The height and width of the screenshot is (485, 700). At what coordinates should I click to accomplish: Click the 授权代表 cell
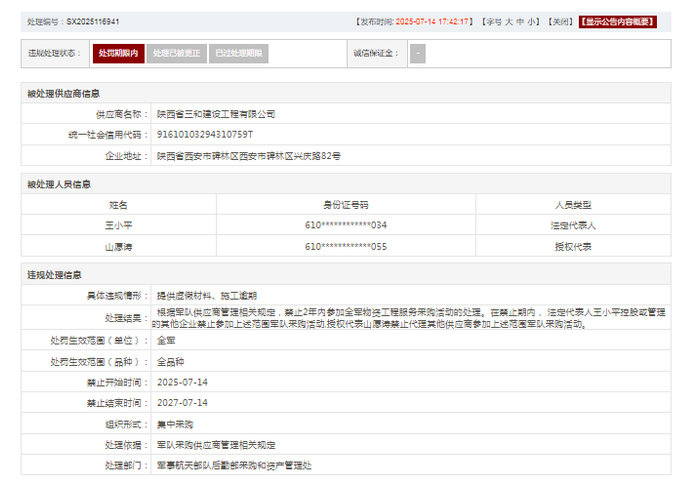(573, 247)
